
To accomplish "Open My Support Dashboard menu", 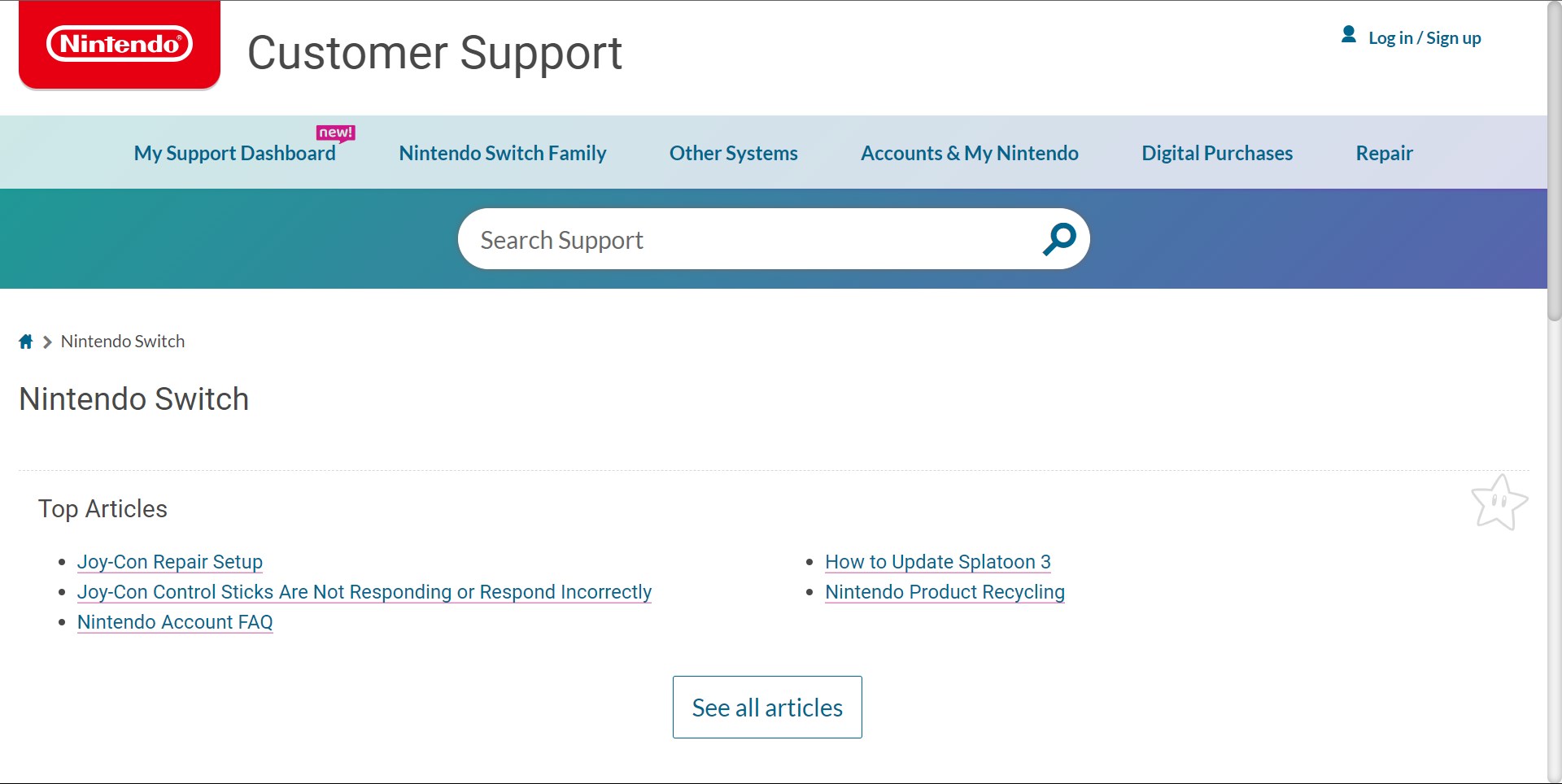I will tap(234, 154).
